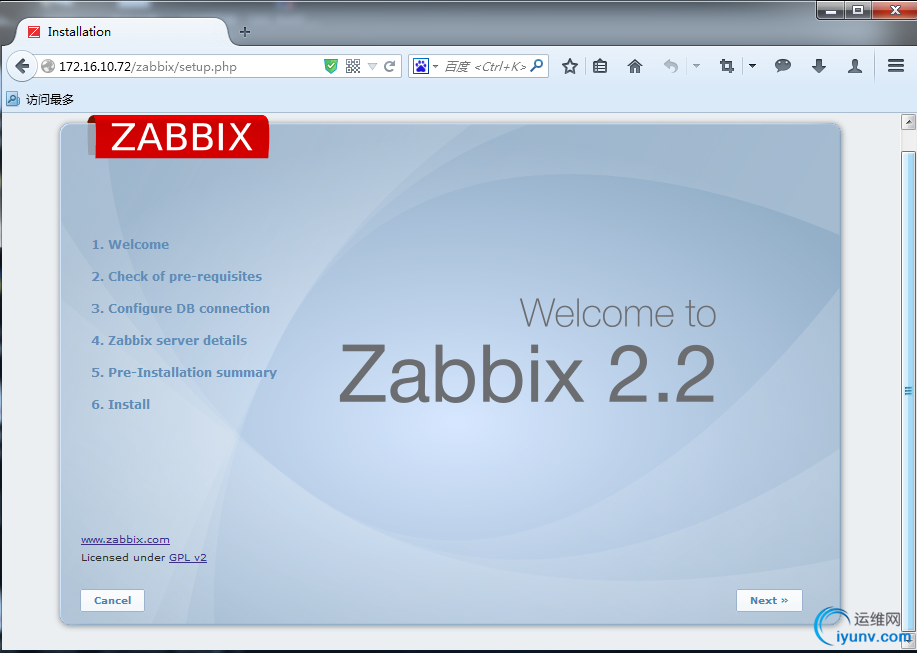Image resolution: width=917 pixels, height=653 pixels.
Task: Select step 2. Check of pre-requisites
Action: point(177,277)
